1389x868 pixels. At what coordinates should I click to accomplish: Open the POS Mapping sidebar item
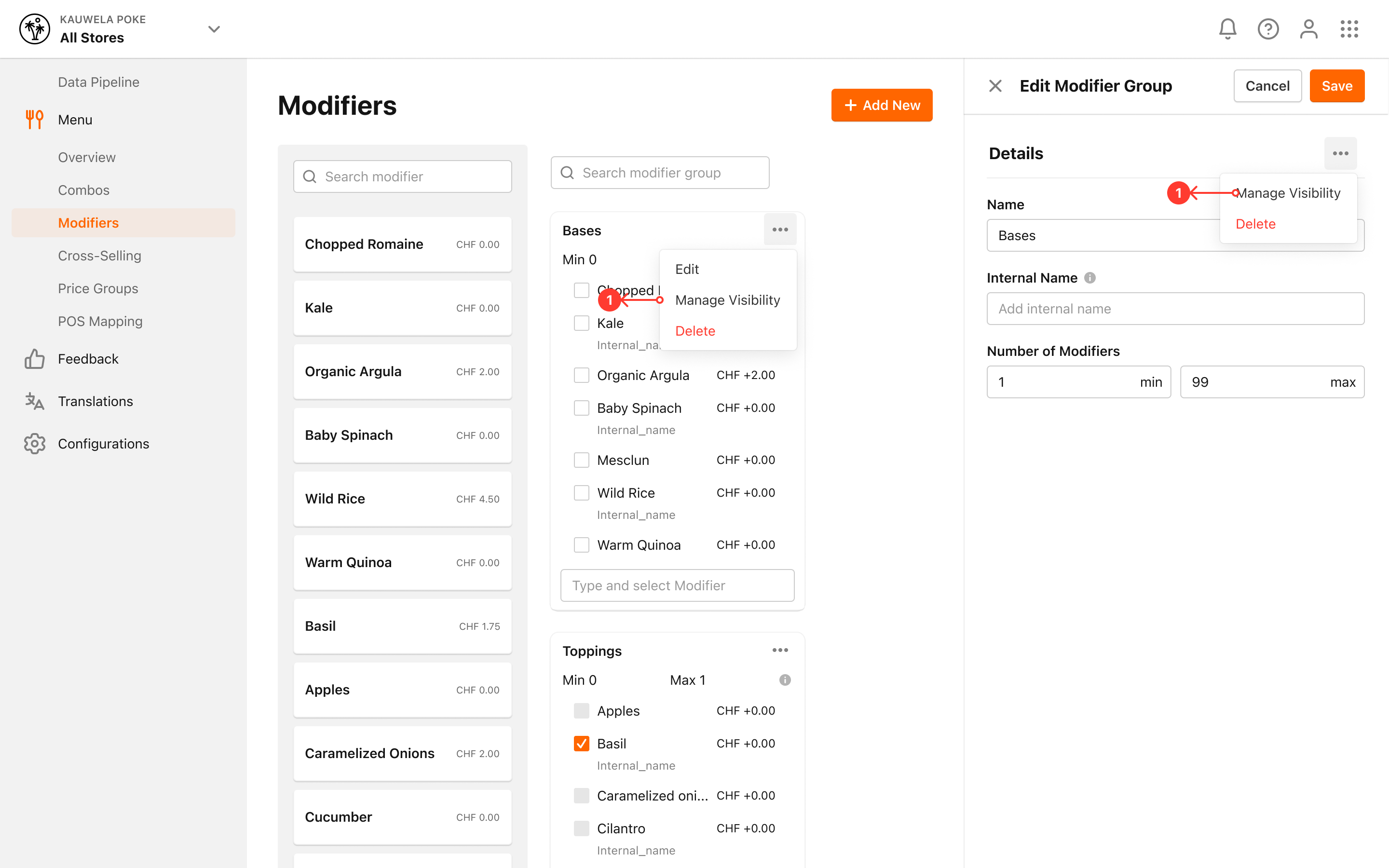click(x=100, y=321)
